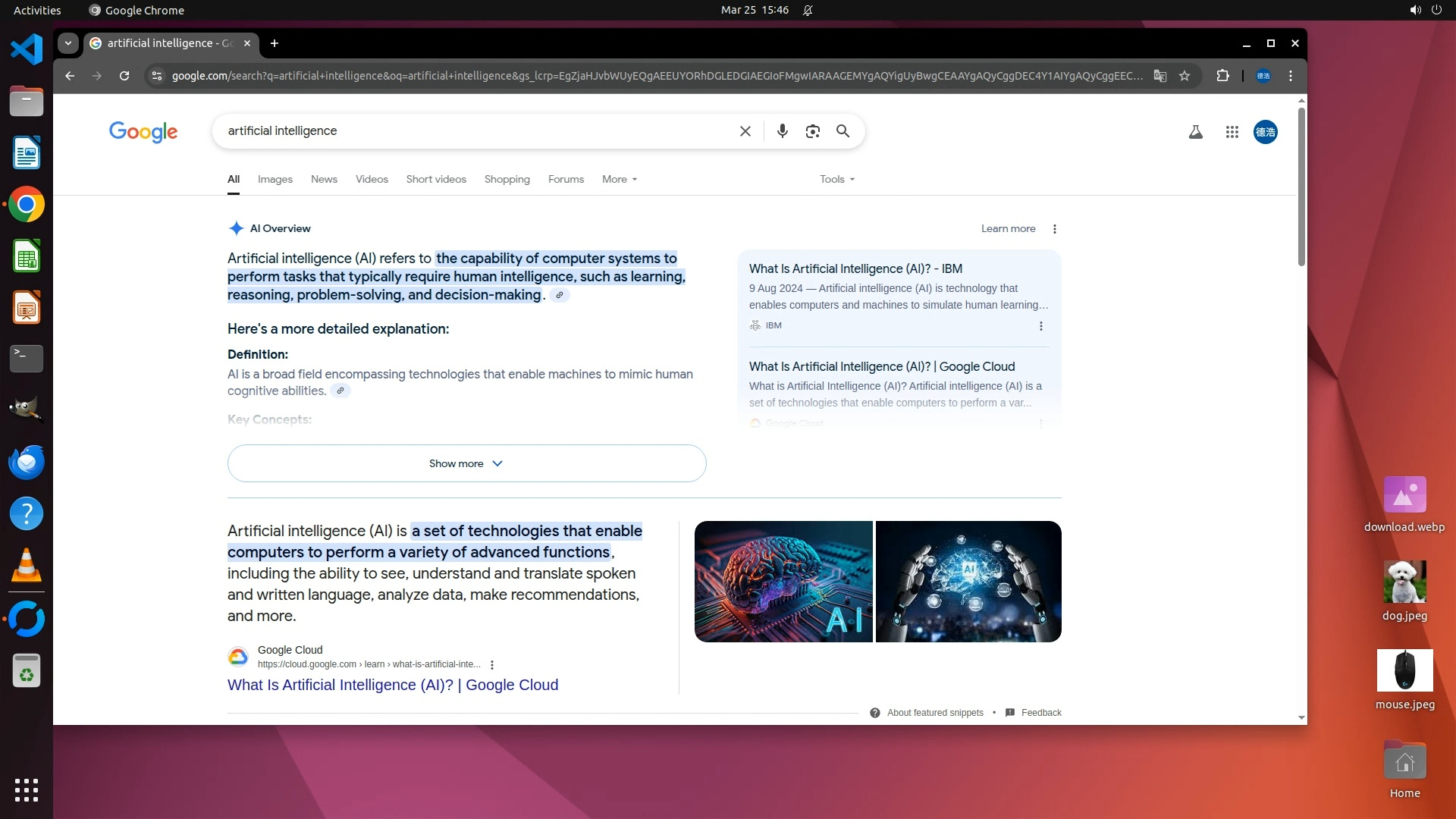Switch to the Images tab

[275, 179]
